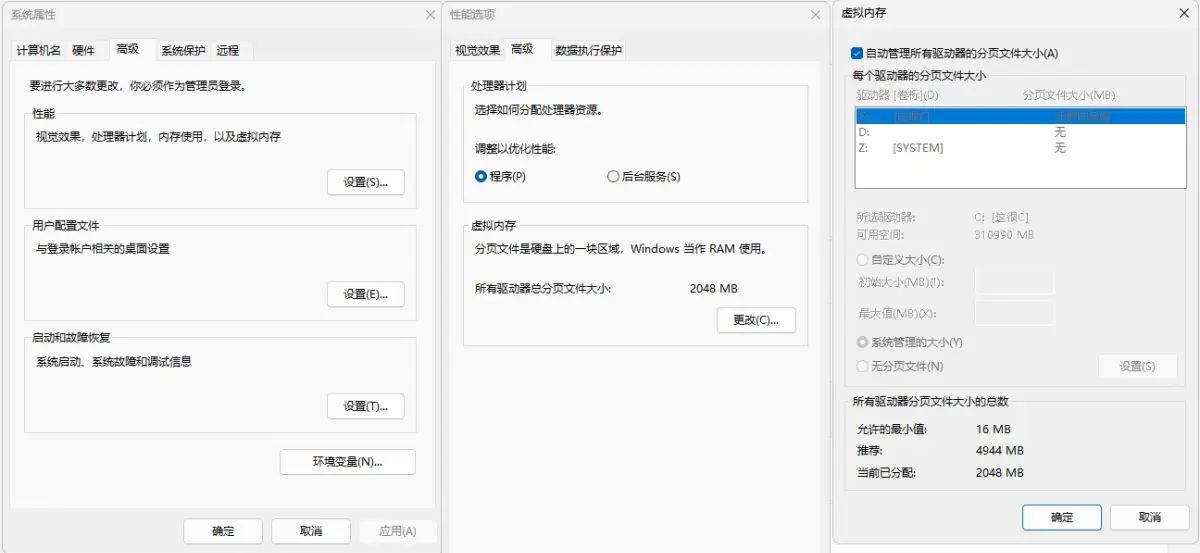1200x553 pixels.
Task: Select the 程序(P) radio option
Action: pos(500,176)
